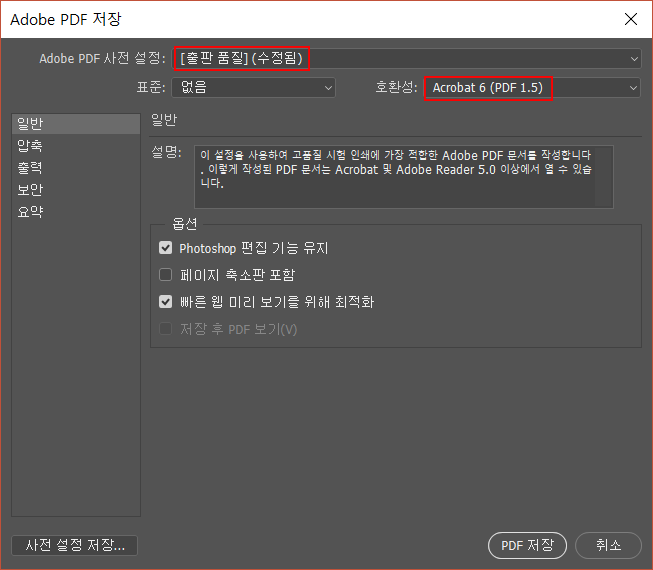The width and height of the screenshot is (653, 570).
Task: Click the PDF 저장 button
Action: coord(527,545)
